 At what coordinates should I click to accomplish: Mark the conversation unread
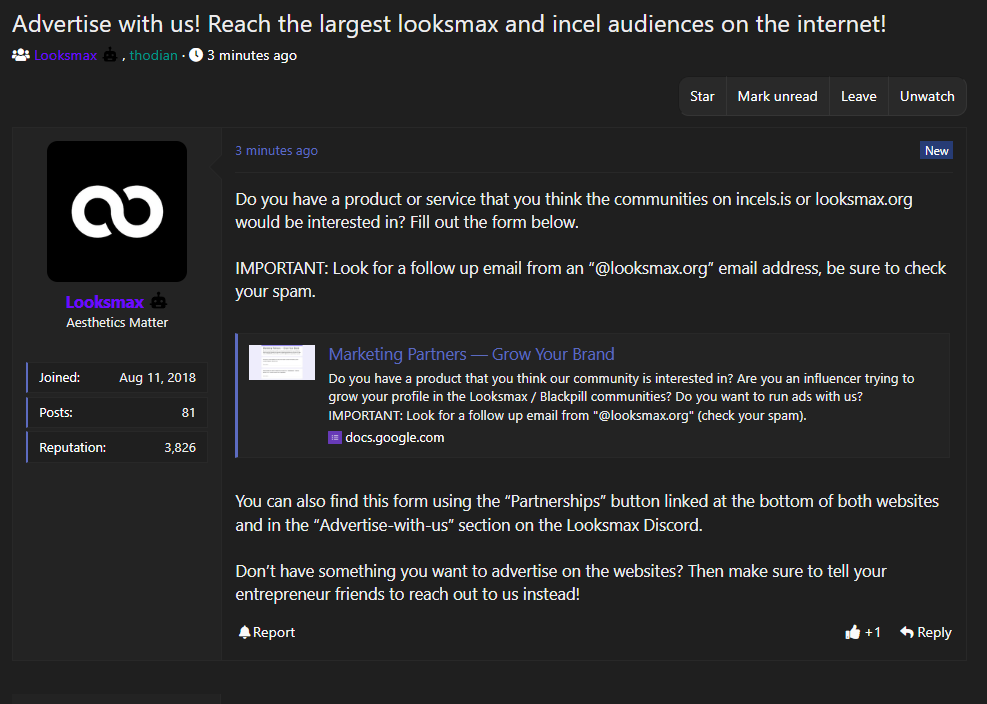pyautogui.click(x=777, y=96)
